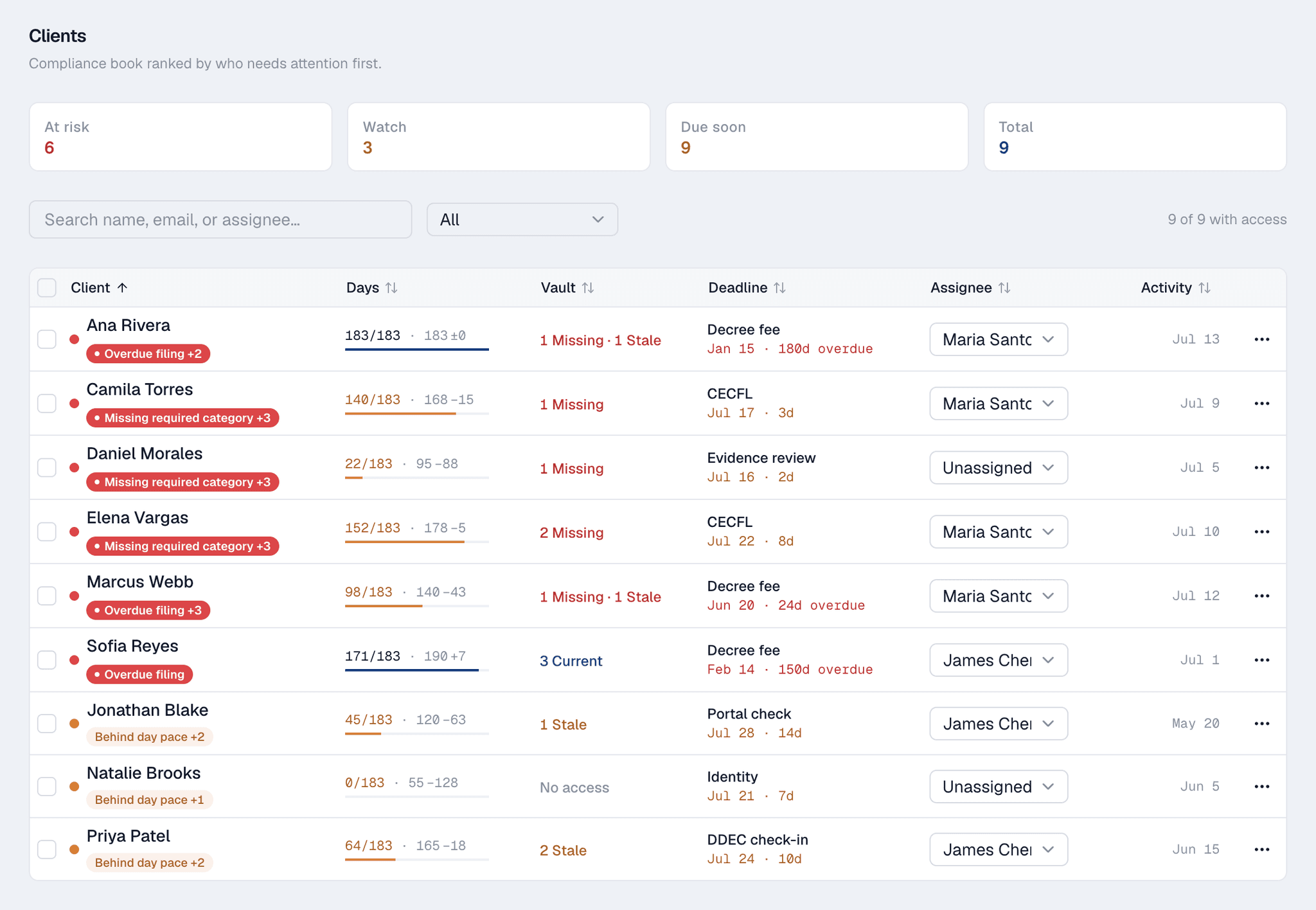Open more actions for Jonathan Blake
Viewport: 1316px width, 910px height.
point(1261,724)
